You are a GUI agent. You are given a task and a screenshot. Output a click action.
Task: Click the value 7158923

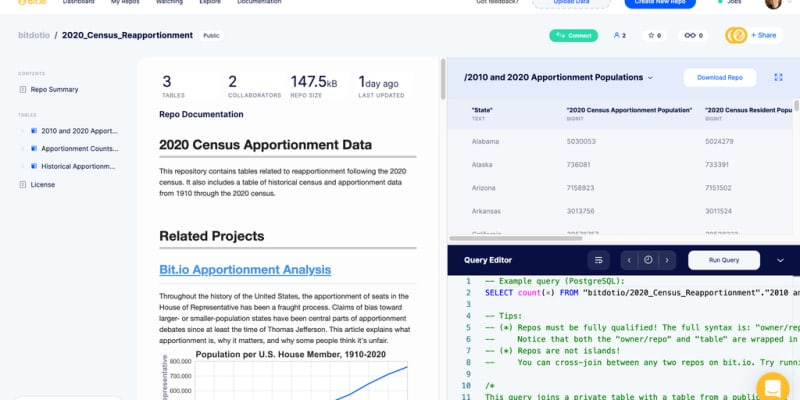pyautogui.click(x=581, y=188)
